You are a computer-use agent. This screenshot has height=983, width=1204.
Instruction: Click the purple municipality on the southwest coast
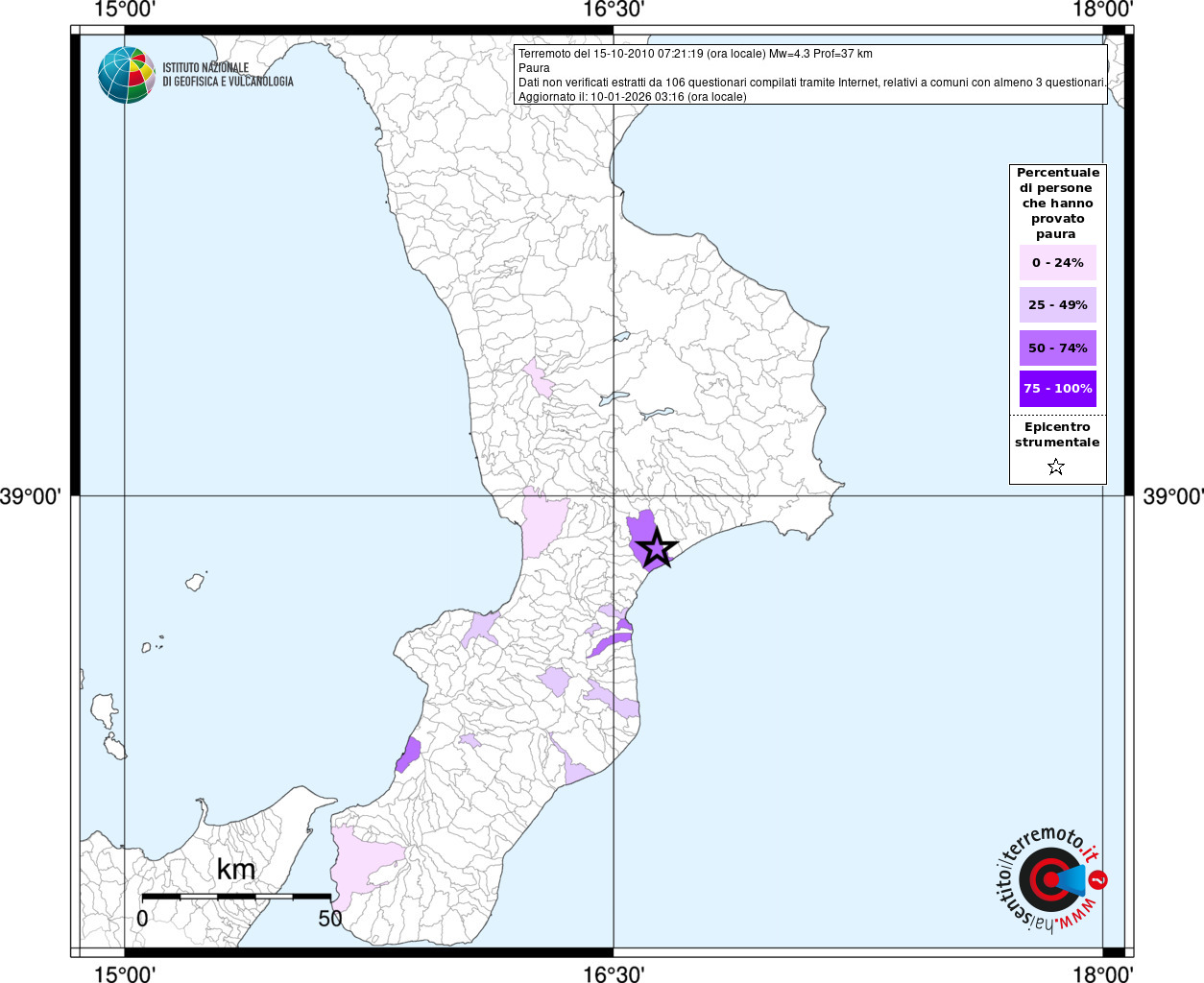tap(409, 755)
